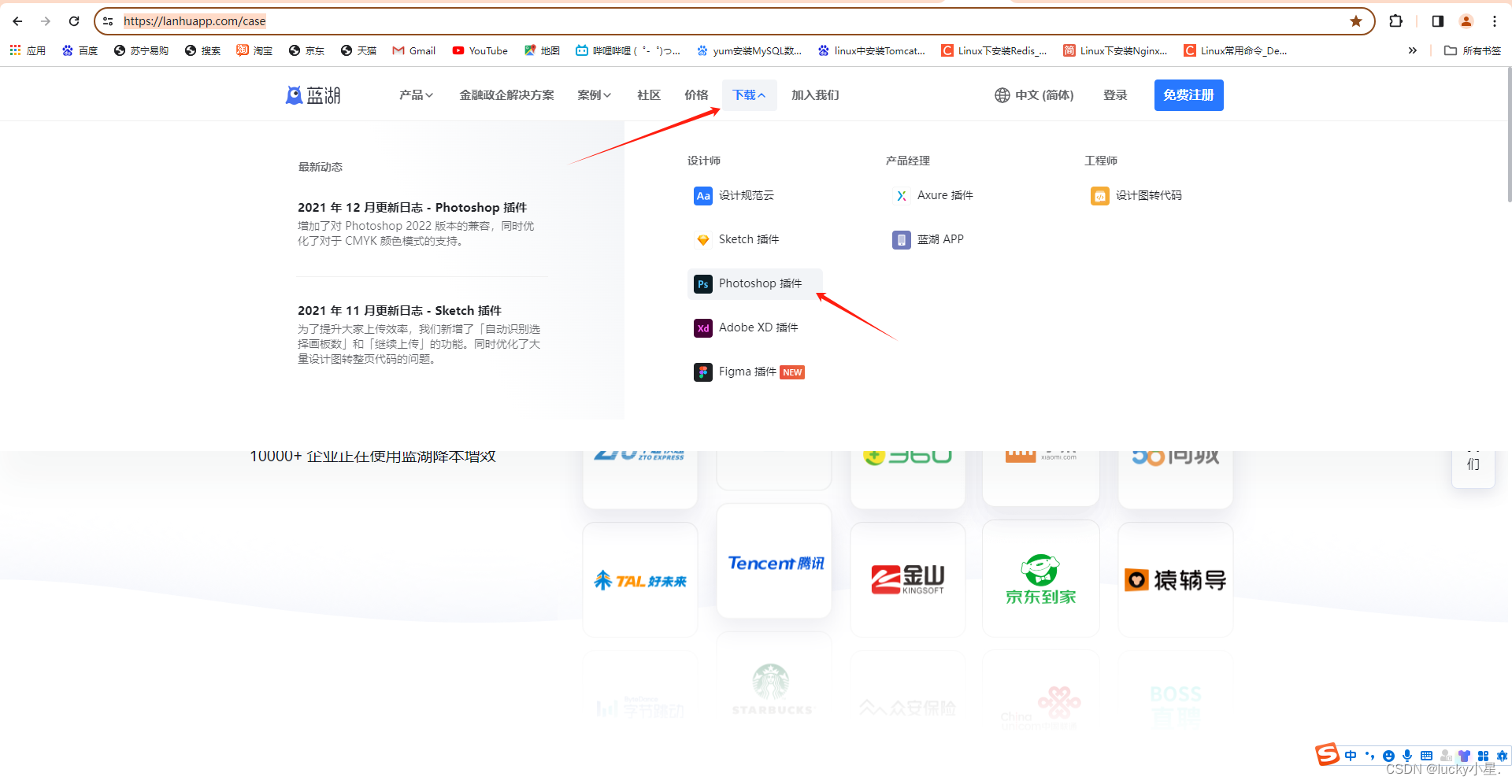Open the 百度 bookmark
Screen dimensions: 1512x784
(80, 50)
